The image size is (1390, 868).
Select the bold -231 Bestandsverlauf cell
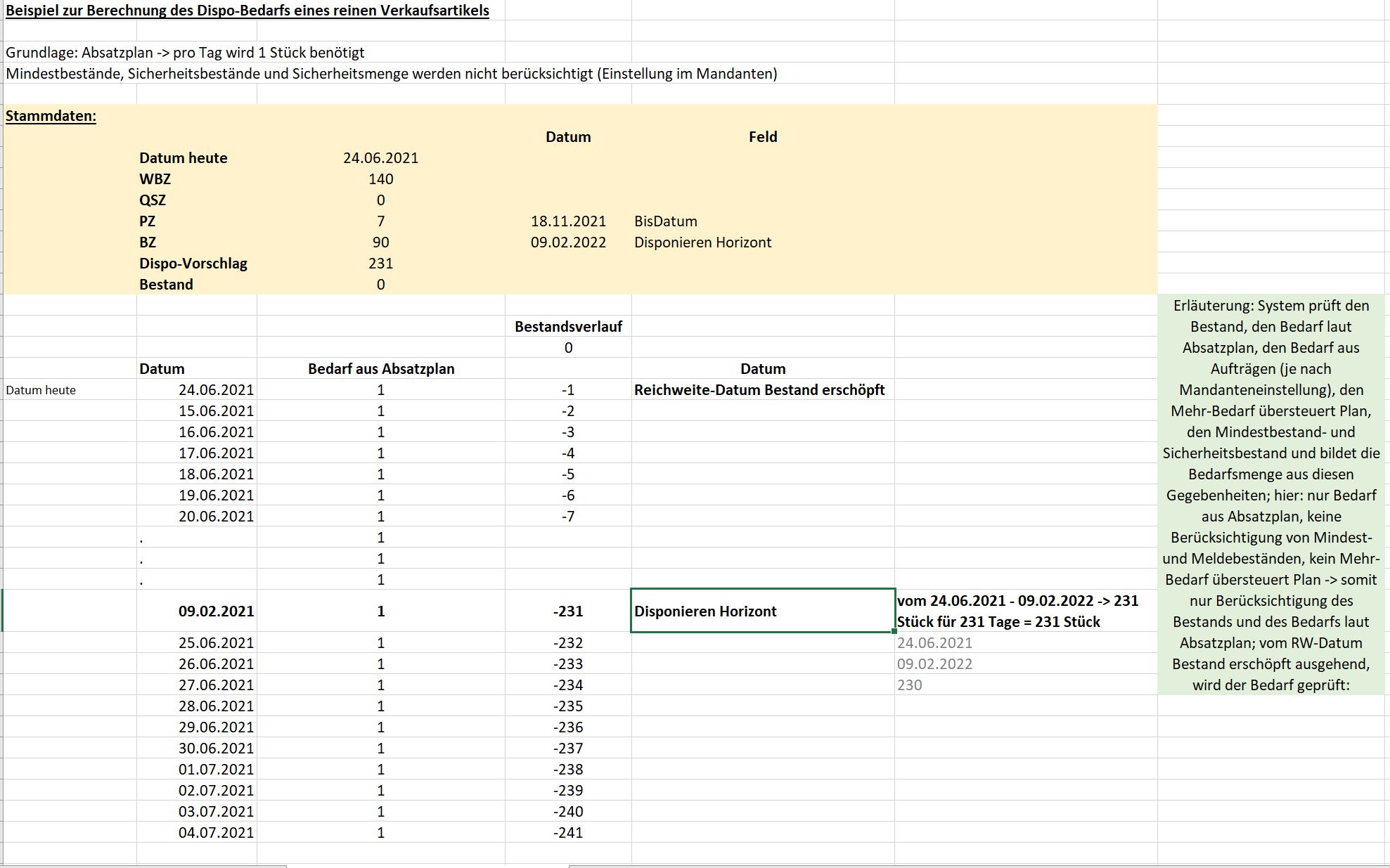click(x=568, y=611)
